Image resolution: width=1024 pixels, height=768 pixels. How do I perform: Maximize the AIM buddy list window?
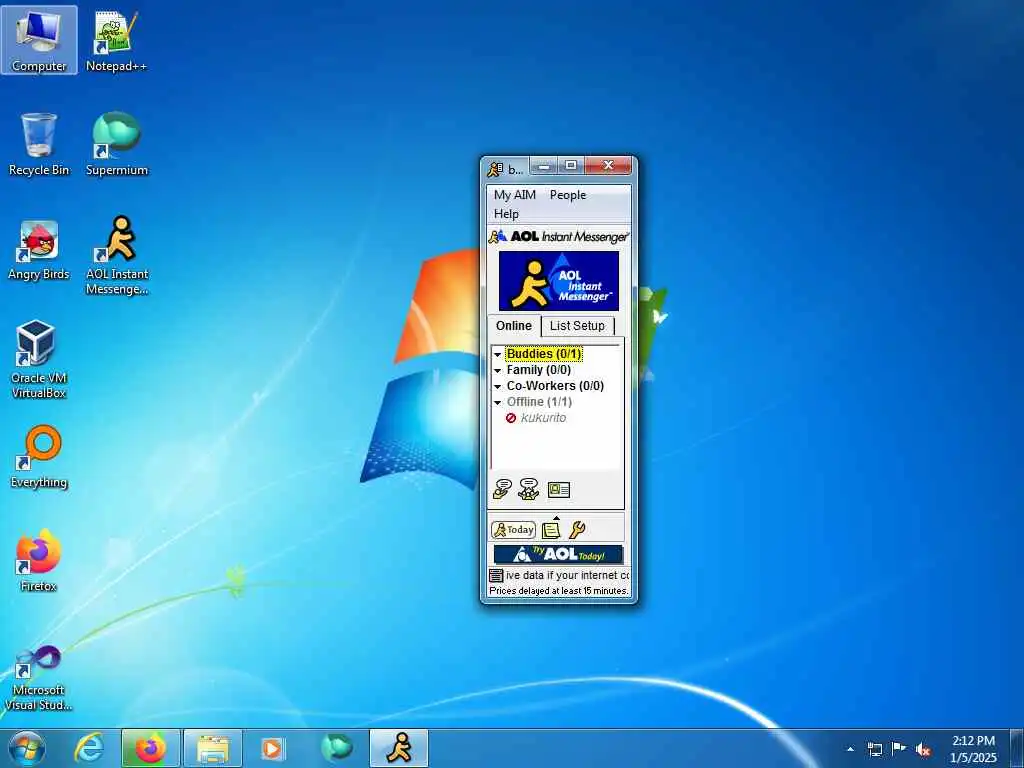pos(571,166)
